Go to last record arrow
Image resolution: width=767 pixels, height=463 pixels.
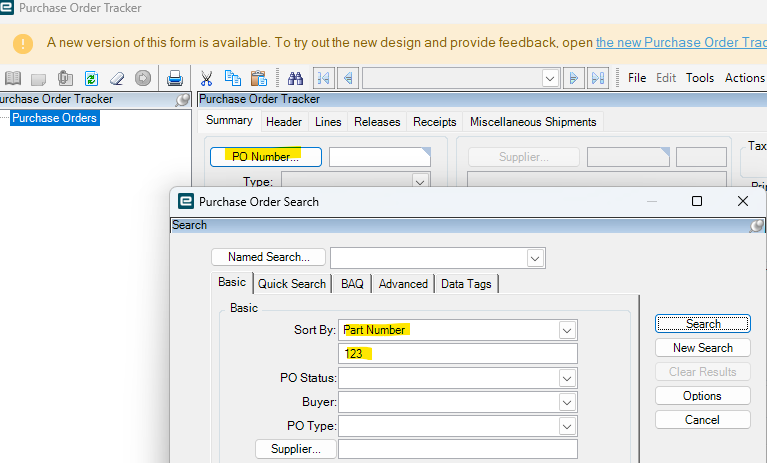click(598, 78)
